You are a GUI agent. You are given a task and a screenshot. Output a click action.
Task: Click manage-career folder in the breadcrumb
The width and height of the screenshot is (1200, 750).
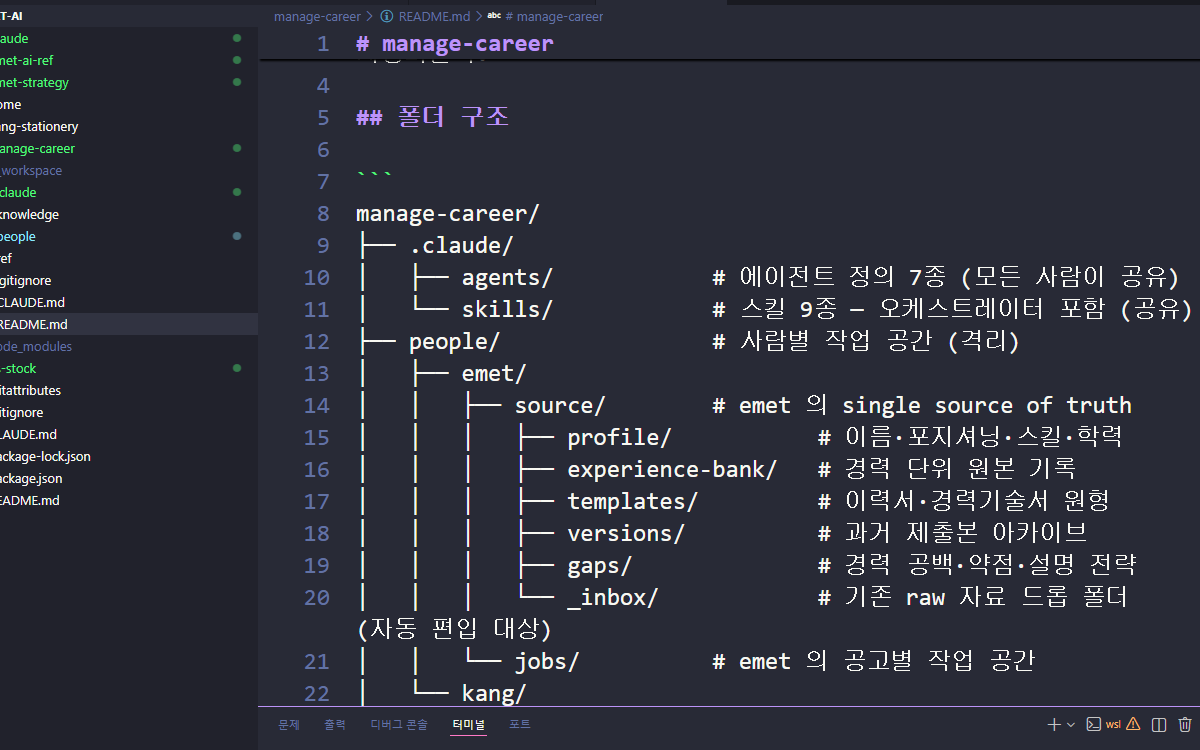(x=318, y=17)
